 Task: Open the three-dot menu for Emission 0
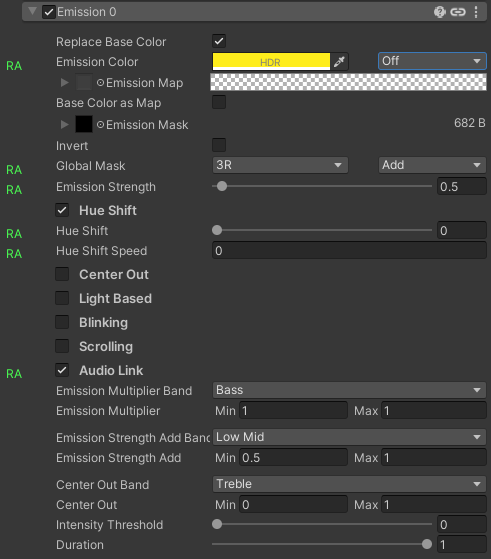476,12
